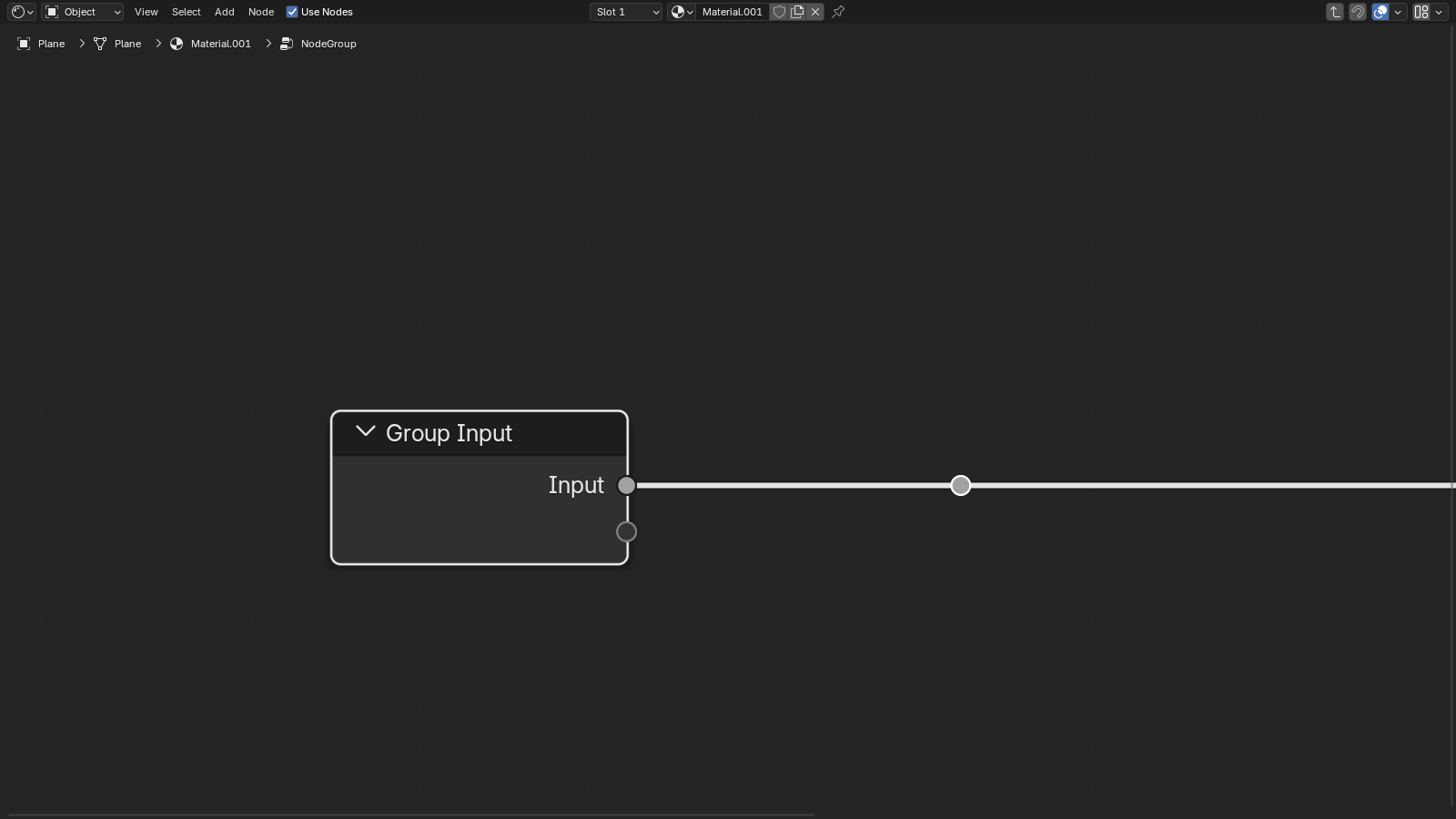Open the overlays options dropdown arrow
1456x819 pixels.
click(1398, 12)
